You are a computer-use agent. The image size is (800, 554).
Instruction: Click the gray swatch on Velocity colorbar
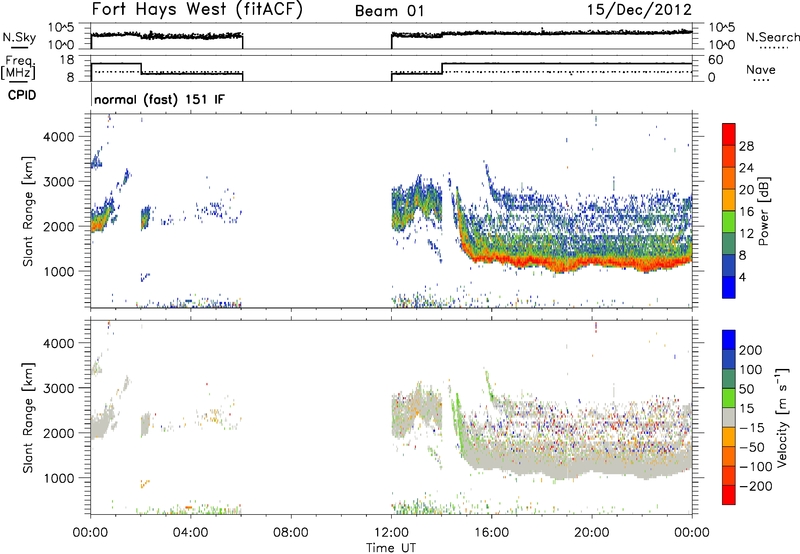click(729, 417)
